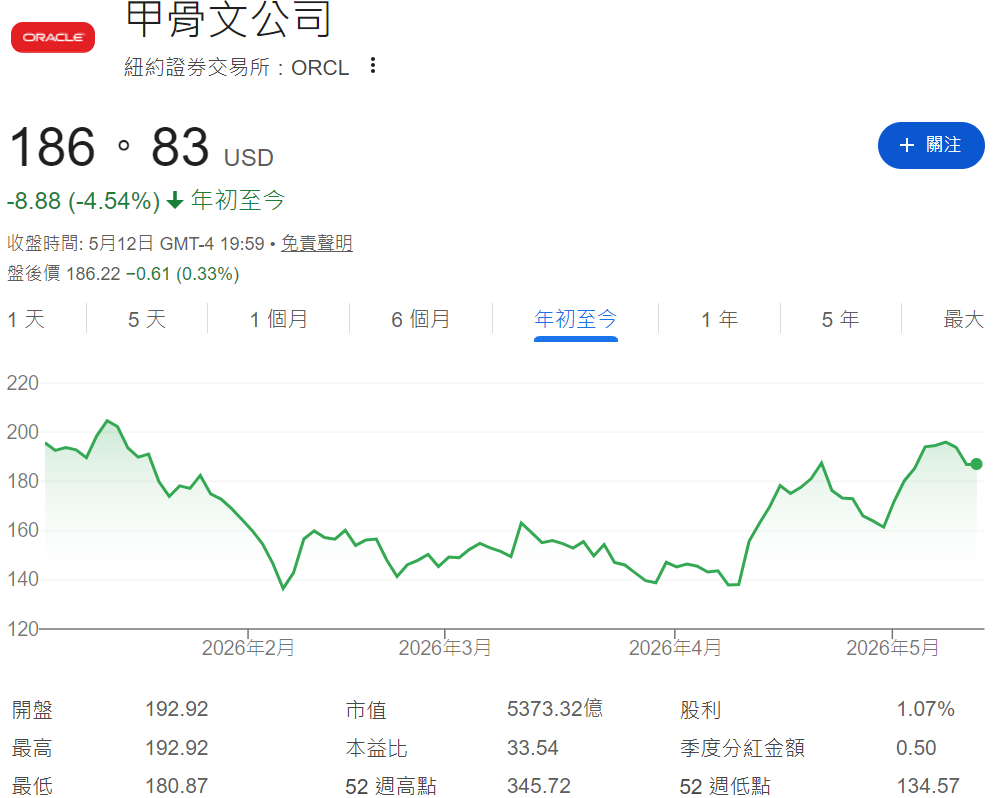This screenshot has height=798, width=1004.
Task: Click the 52-week low value 134.57
Action: (928, 786)
